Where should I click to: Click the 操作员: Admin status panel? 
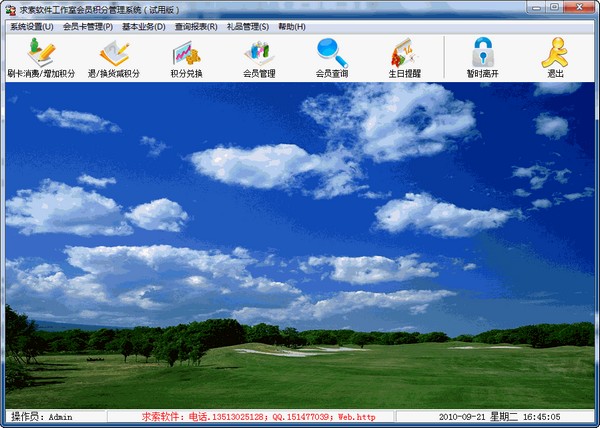tap(56, 417)
